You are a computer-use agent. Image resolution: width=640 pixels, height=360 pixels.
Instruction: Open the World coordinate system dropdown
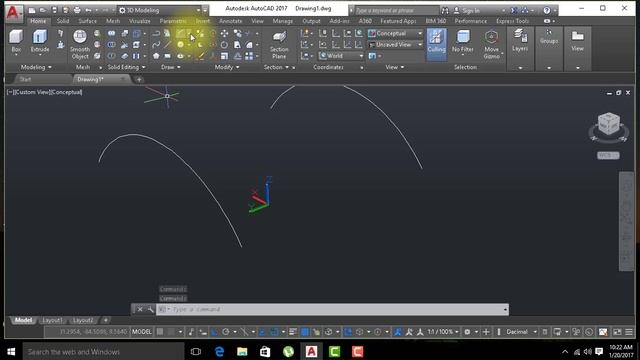[x=341, y=56]
